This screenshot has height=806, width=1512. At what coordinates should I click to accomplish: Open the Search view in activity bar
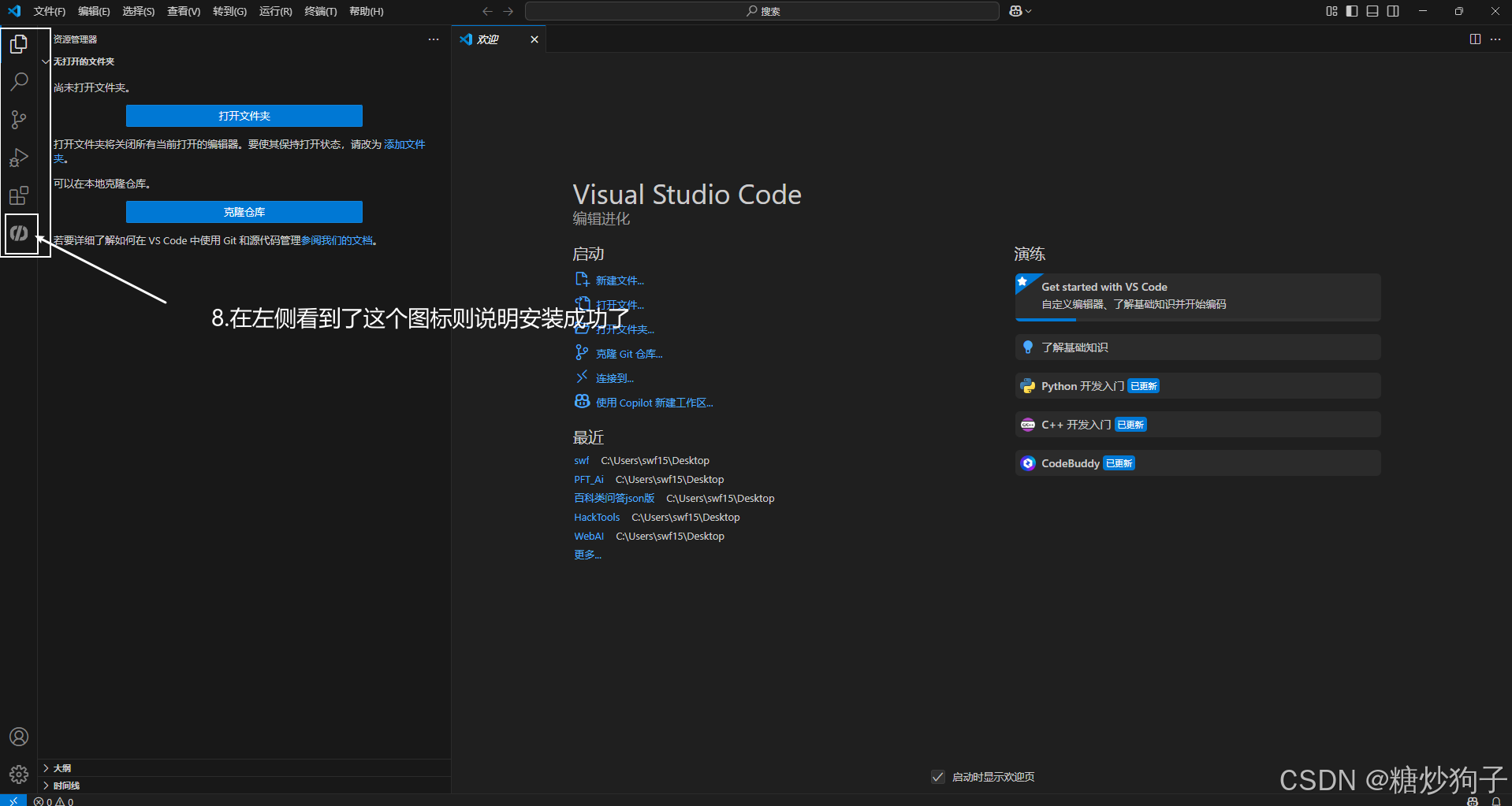coord(19,82)
